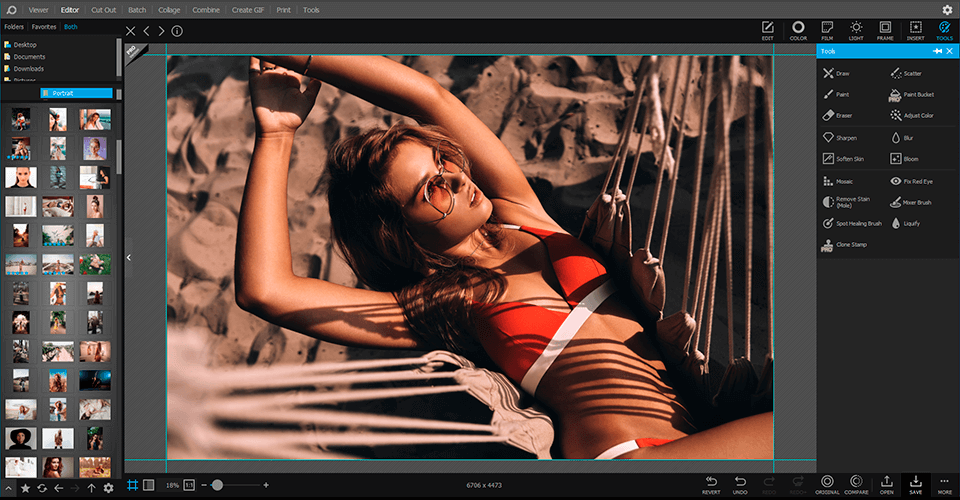Open the Light adjustments panel
Viewport: 960px width, 500px height.
[856, 30]
